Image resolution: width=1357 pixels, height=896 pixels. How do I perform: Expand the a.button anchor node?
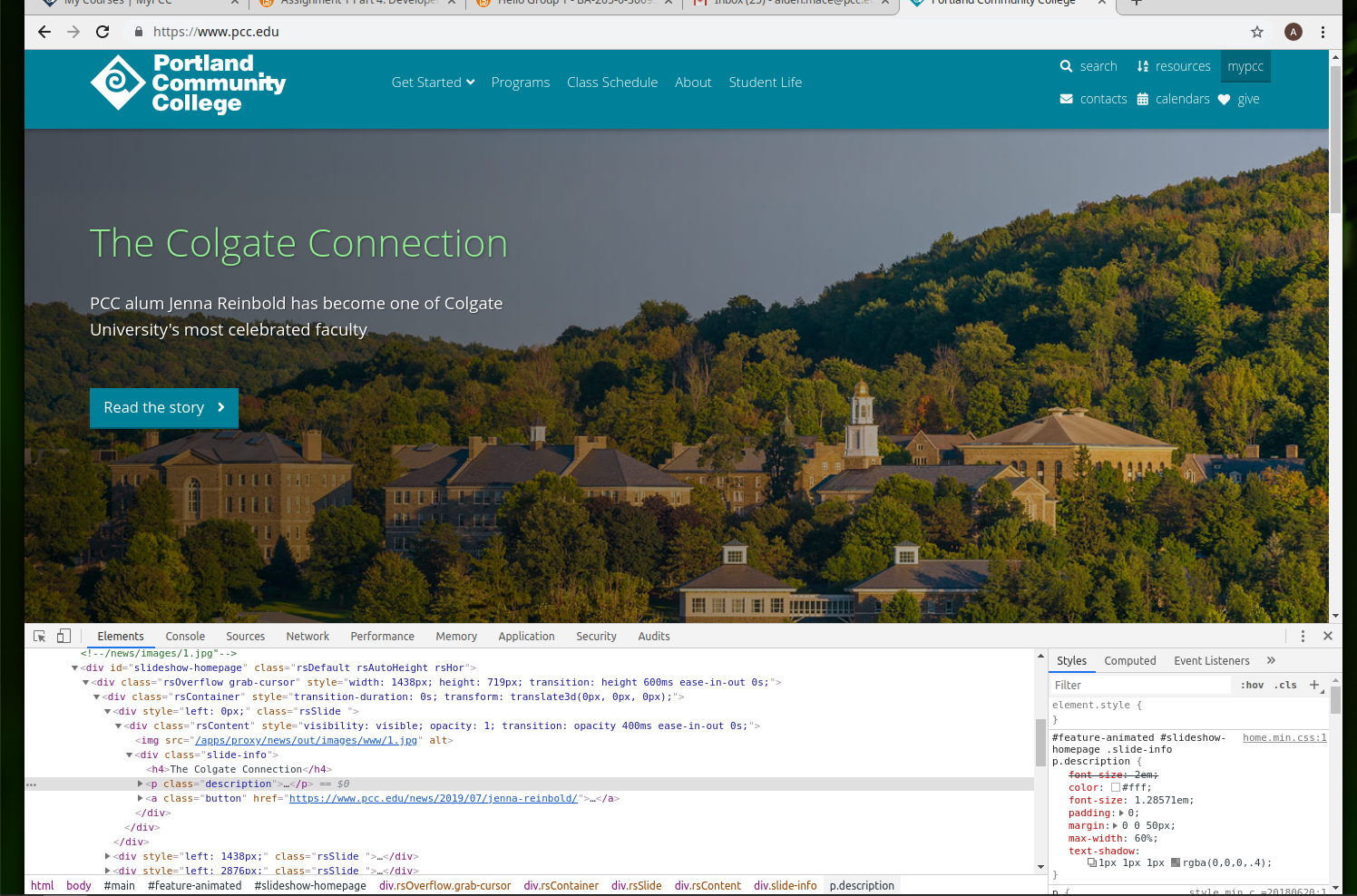click(x=141, y=799)
